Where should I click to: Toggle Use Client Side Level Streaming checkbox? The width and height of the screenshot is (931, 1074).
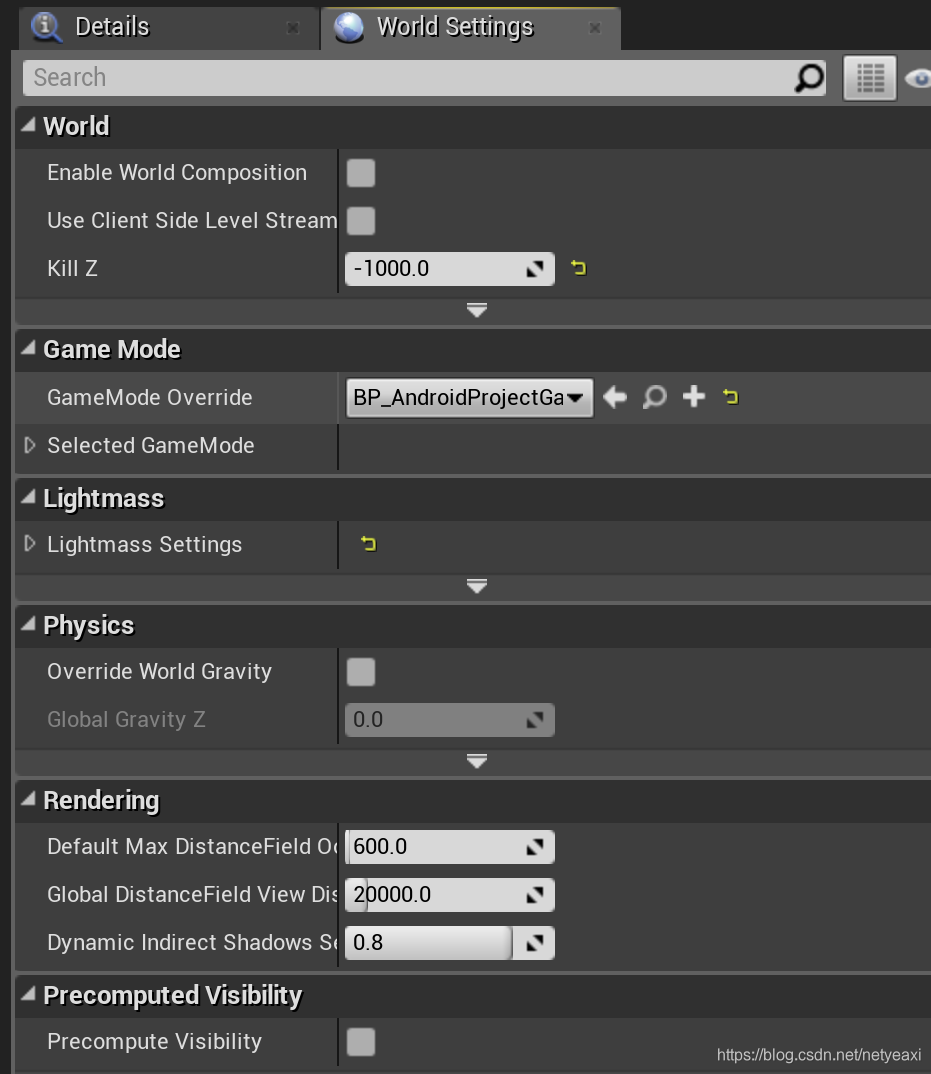click(361, 221)
